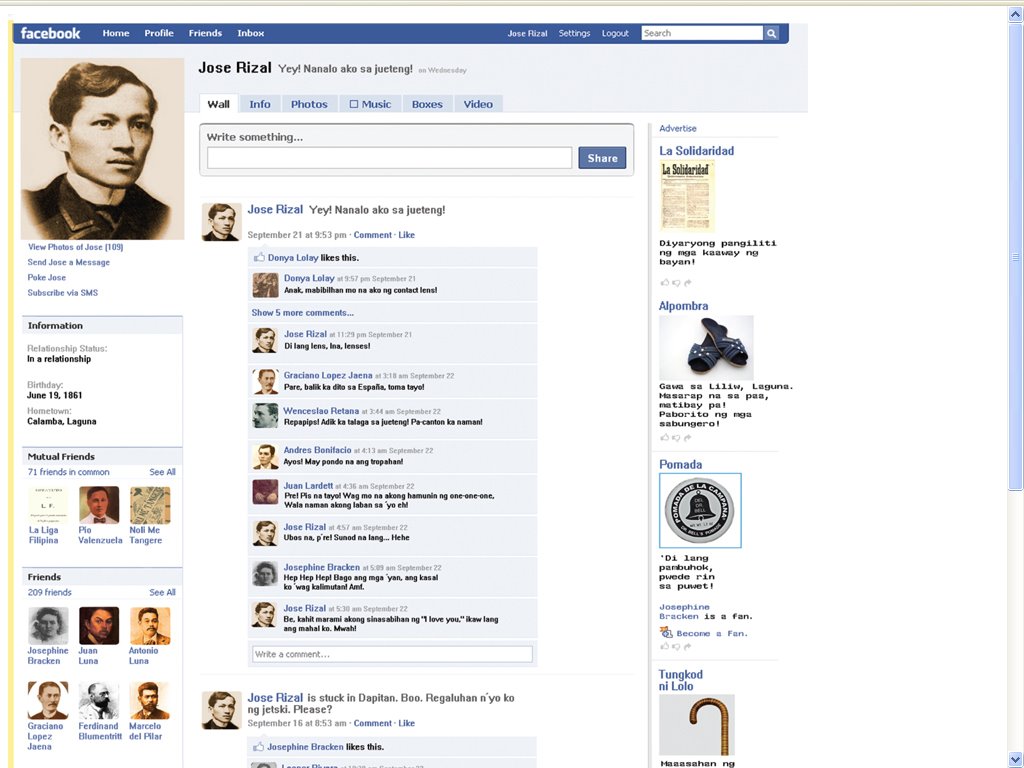Image resolution: width=1024 pixels, height=768 pixels.
Task: Open Josephine Bracken's comment avatar
Action: click(x=265, y=573)
